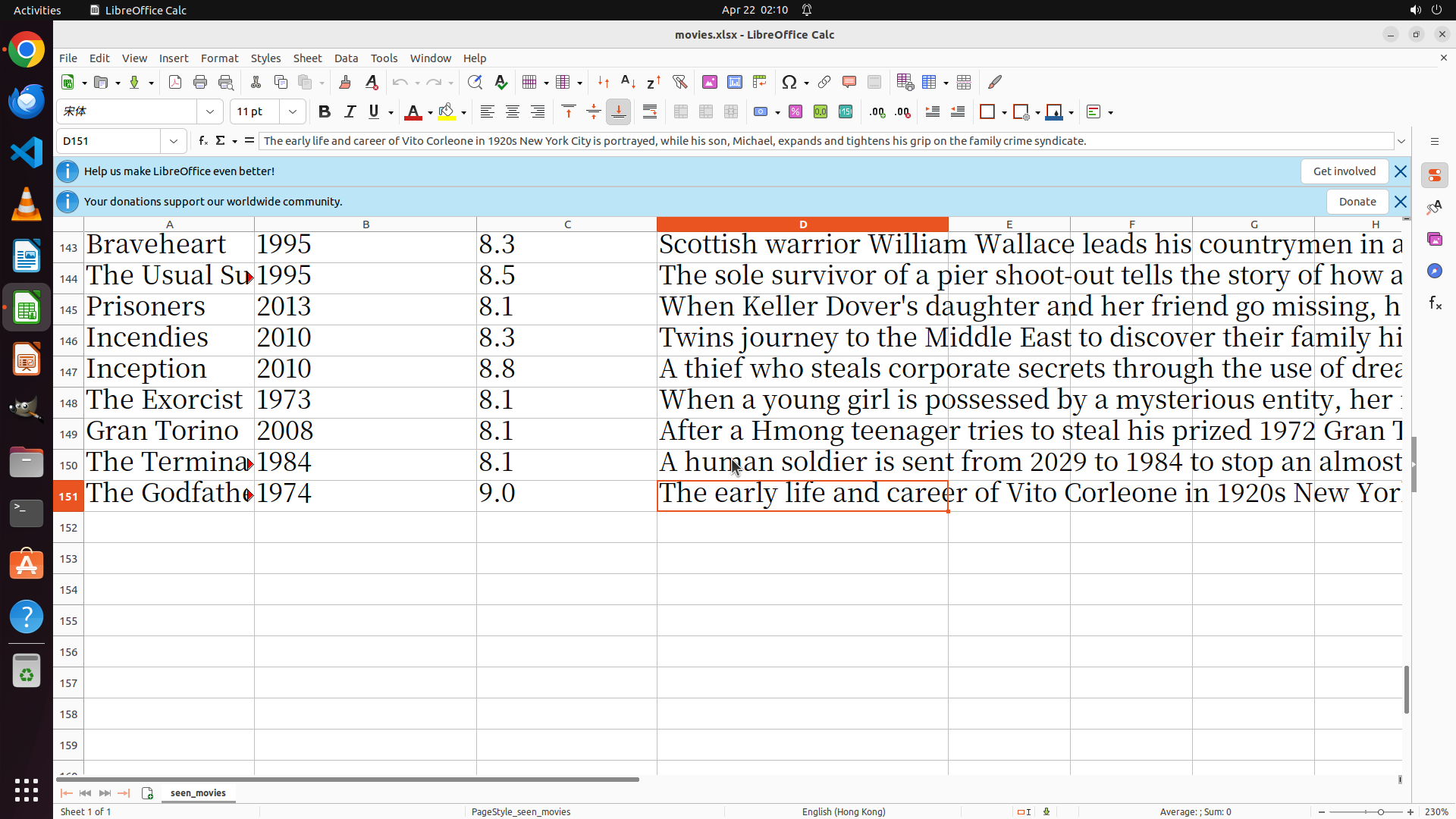Image resolution: width=1456 pixels, height=819 pixels.
Task: Click the Export as PDF icon
Action: pos(175,82)
